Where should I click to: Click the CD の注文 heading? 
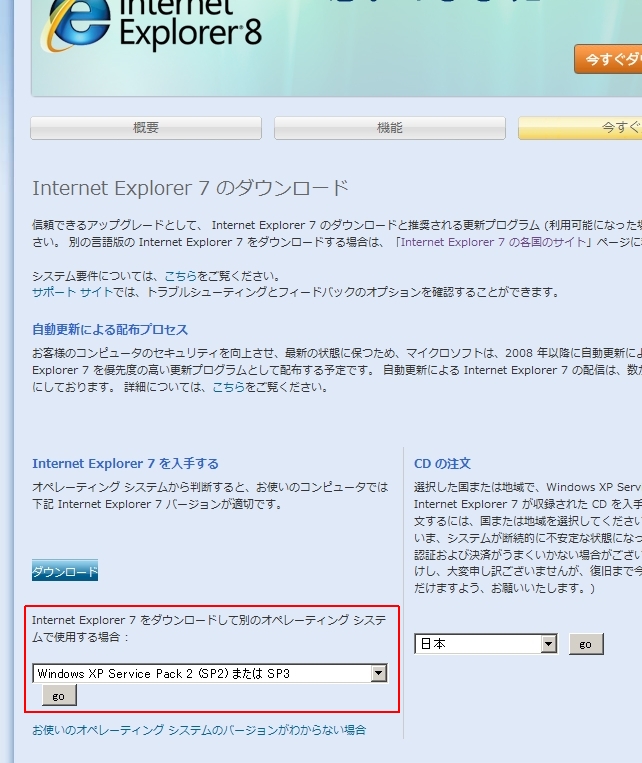pos(442,463)
